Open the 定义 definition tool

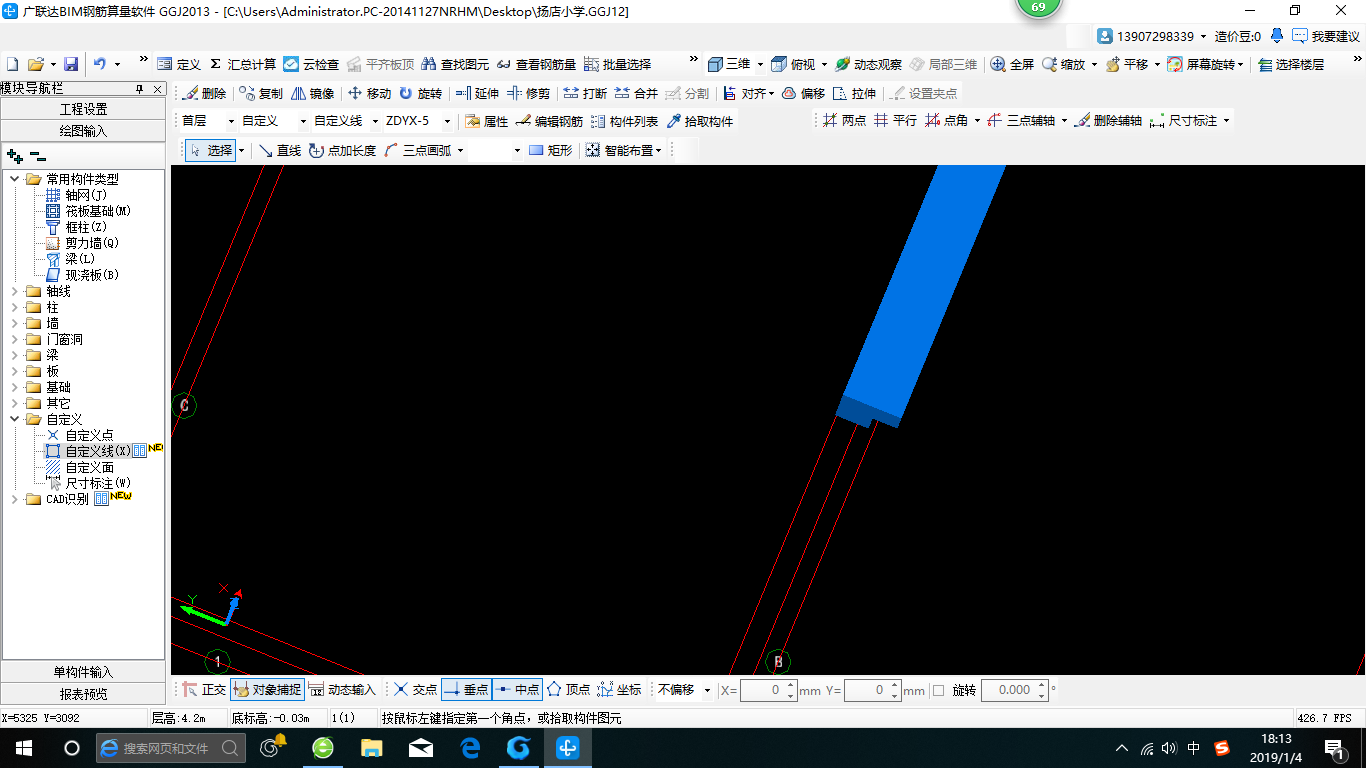coord(179,64)
